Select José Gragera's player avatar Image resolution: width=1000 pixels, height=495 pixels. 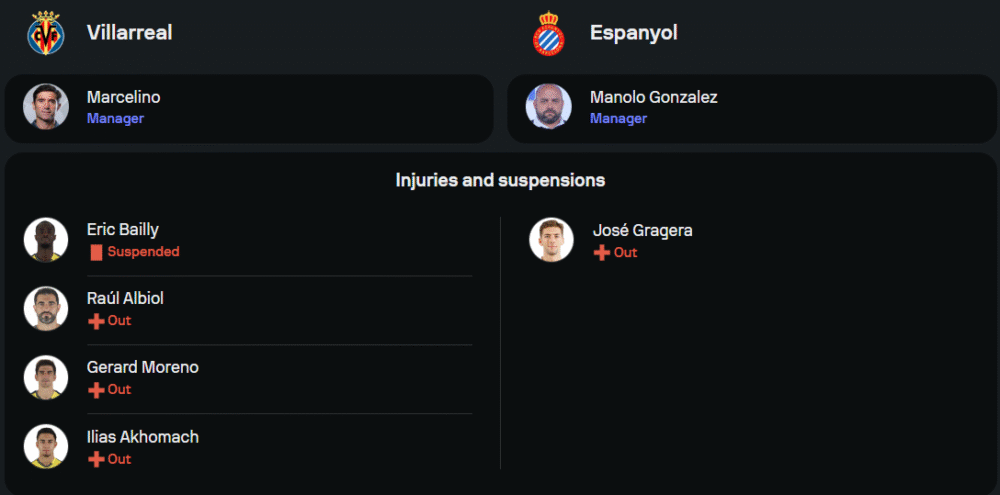[x=551, y=240]
